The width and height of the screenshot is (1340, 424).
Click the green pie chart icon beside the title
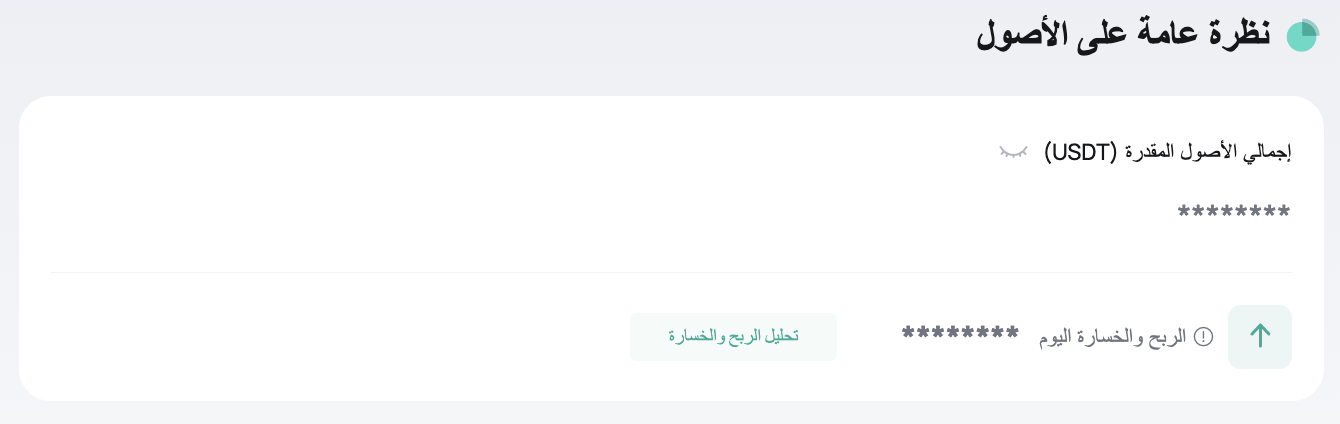[x=1302, y=36]
